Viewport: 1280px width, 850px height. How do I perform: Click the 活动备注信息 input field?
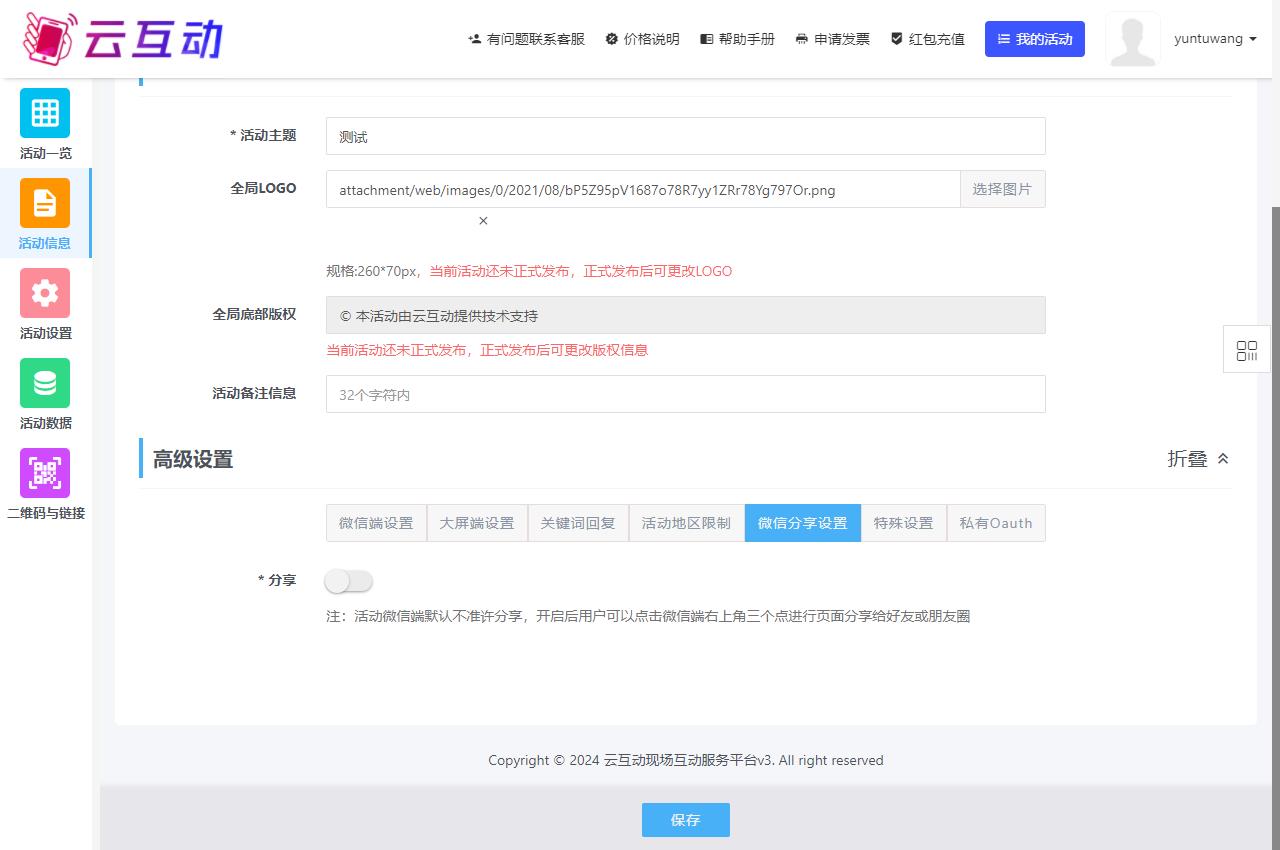685,394
